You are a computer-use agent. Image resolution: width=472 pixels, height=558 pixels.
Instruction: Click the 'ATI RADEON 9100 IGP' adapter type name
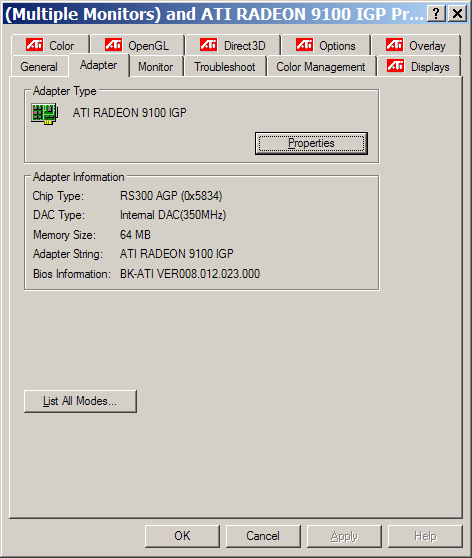(130, 113)
